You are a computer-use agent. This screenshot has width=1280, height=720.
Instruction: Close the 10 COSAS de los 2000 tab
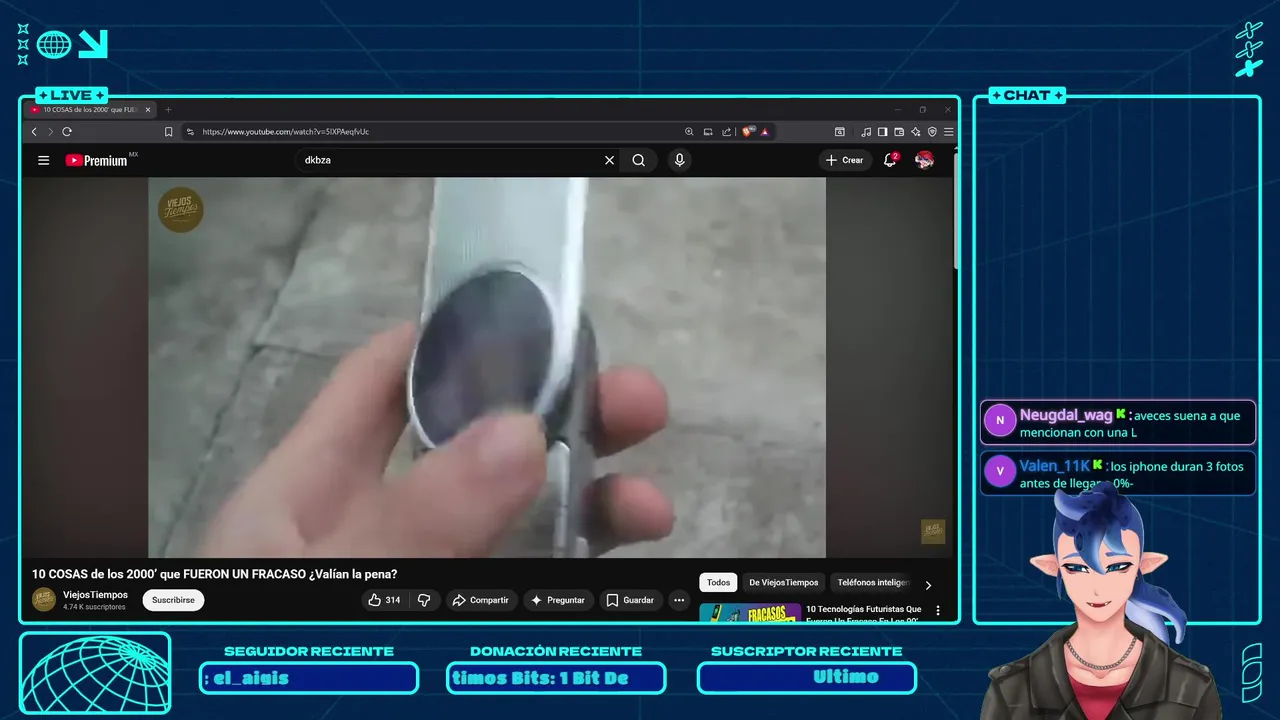pyautogui.click(x=148, y=110)
